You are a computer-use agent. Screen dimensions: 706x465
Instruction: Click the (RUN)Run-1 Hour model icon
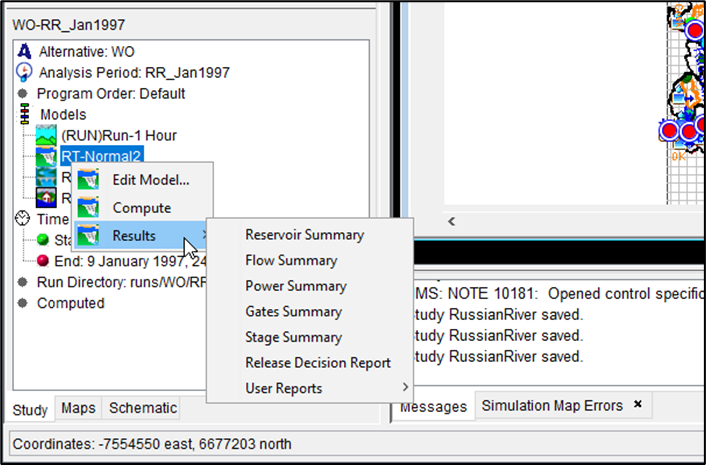[x=47, y=135]
